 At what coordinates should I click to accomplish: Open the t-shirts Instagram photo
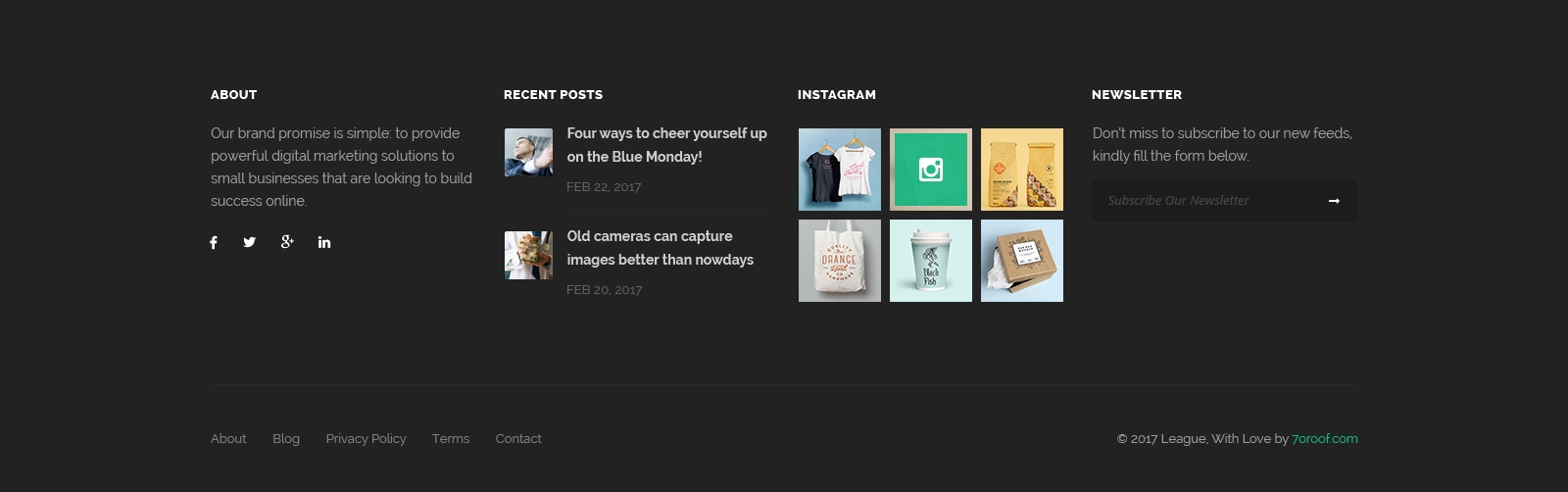840,170
